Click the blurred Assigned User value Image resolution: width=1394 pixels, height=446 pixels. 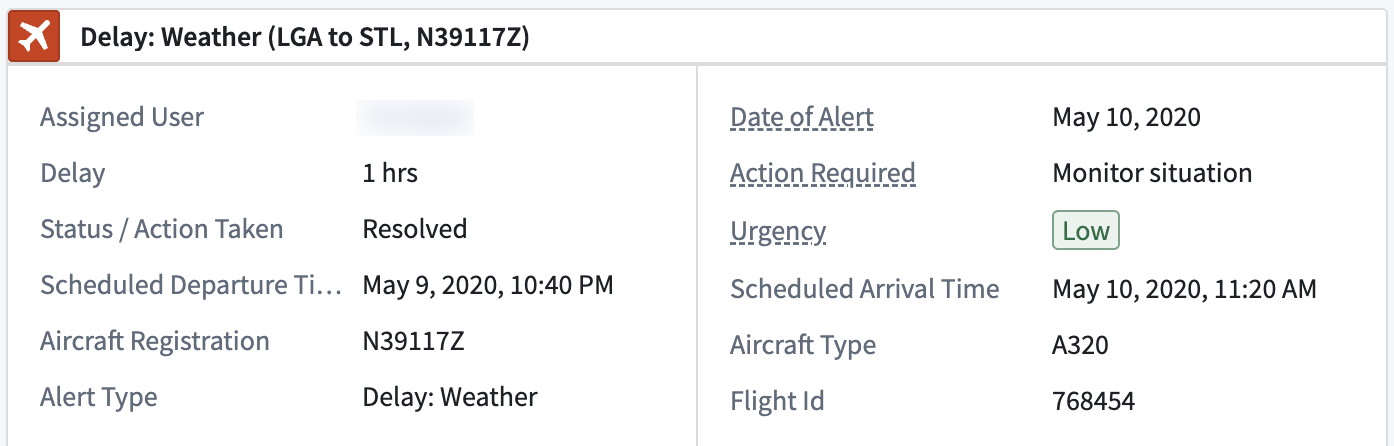point(415,117)
